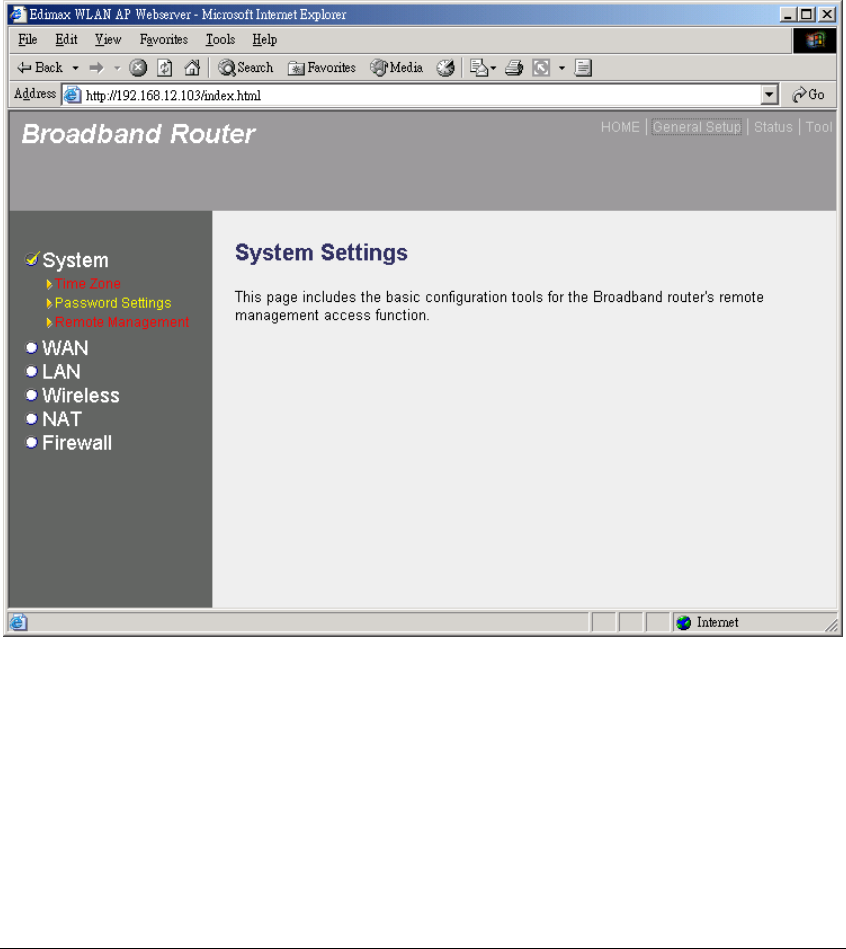
Task: Click the Forward arrow button
Action: point(96,68)
